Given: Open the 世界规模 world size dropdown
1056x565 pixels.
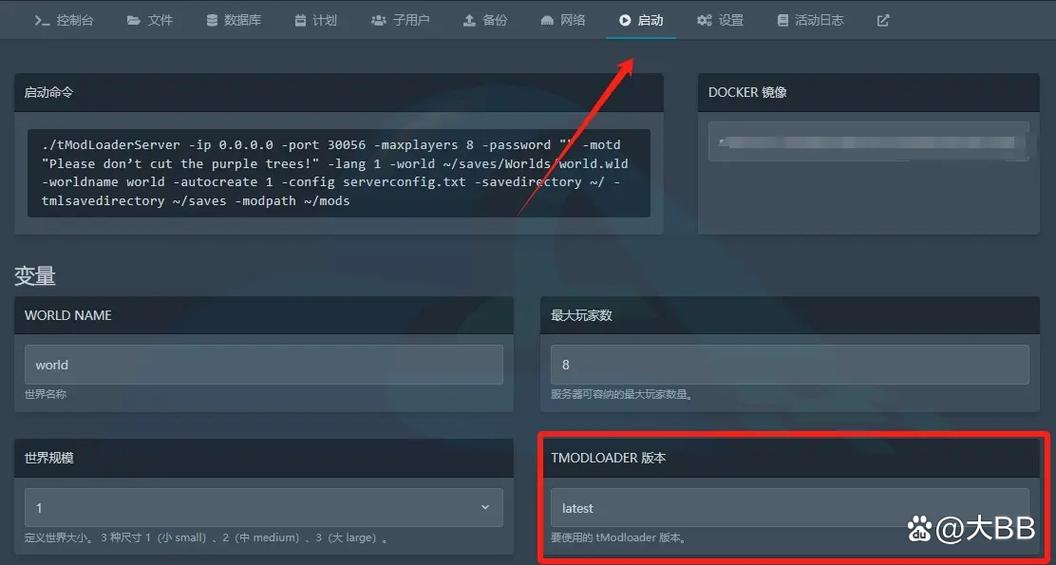Looking at the screenshot, I should point(264,508).
